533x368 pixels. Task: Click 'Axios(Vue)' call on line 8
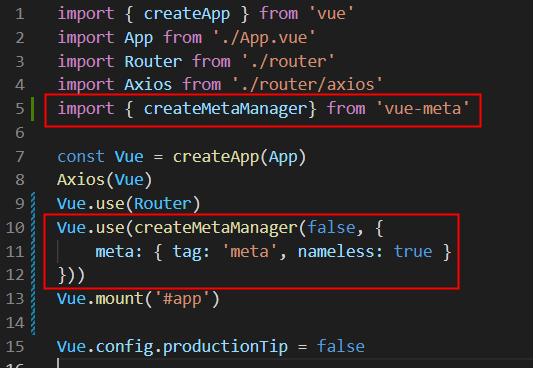[105, 180]
